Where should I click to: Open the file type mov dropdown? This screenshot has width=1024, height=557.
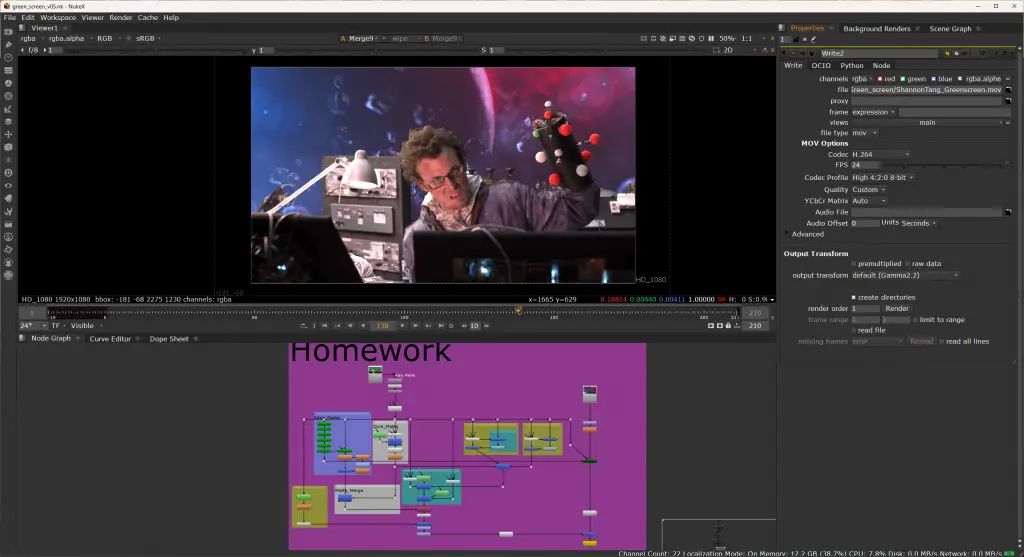point(865,133)
